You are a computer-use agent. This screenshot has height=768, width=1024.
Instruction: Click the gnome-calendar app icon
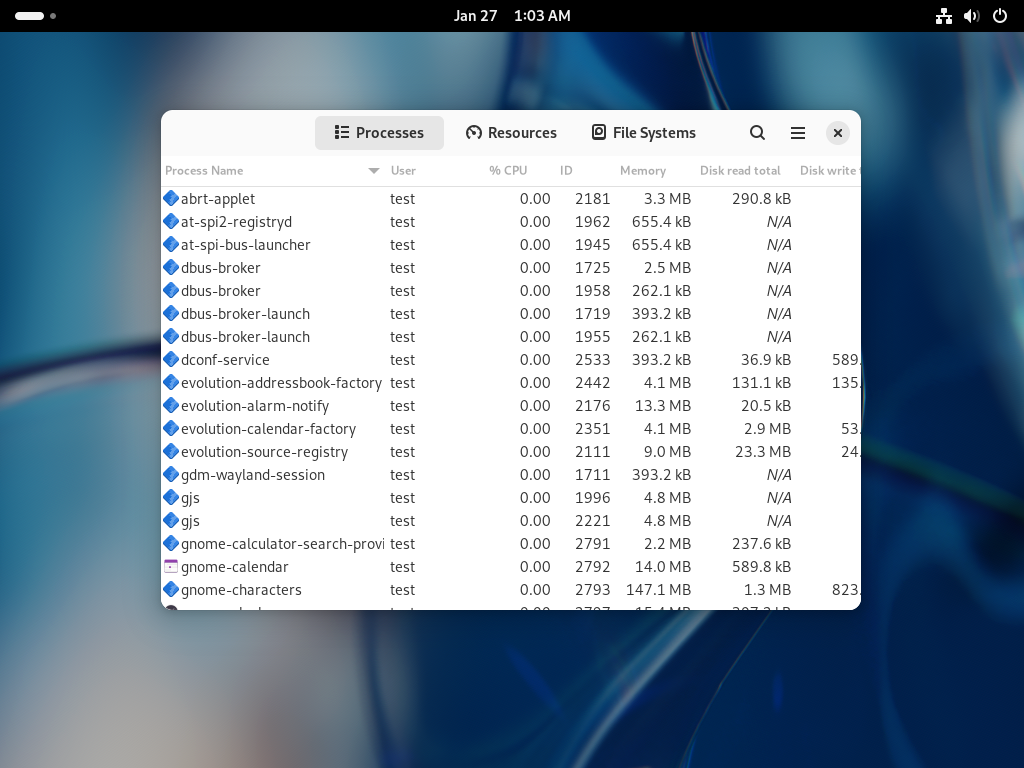(171, 566)
